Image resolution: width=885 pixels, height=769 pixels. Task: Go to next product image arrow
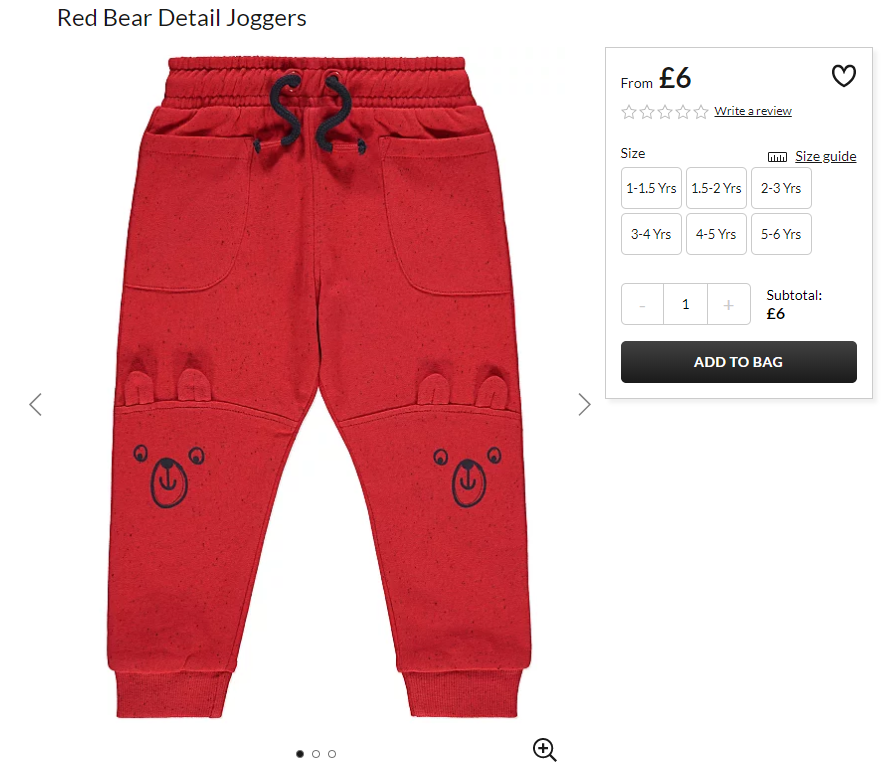tap(584, 404)
